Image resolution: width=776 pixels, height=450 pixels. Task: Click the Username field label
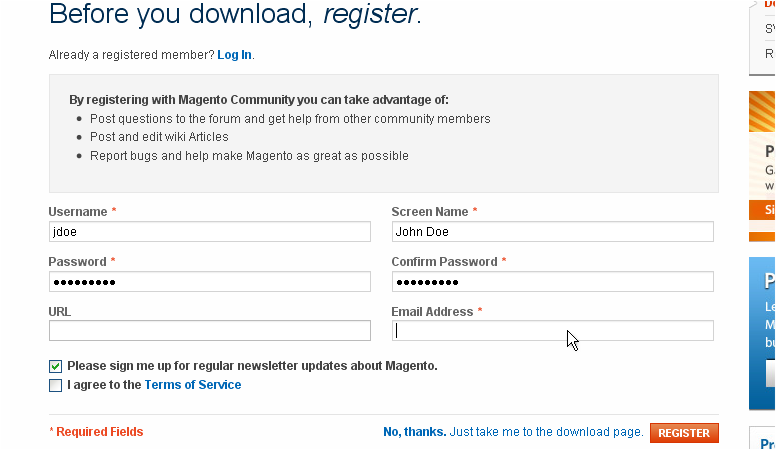tap(78, 212)
